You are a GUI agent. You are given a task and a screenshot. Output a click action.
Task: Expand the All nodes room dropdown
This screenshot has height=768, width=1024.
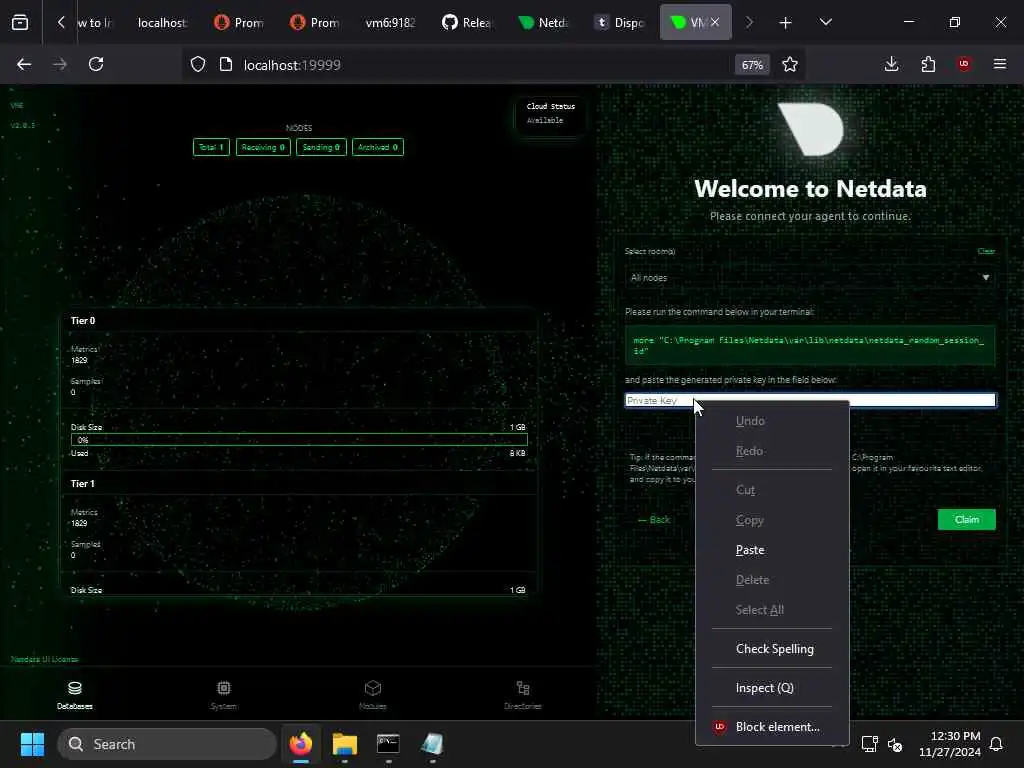click(x=810, y=278)
